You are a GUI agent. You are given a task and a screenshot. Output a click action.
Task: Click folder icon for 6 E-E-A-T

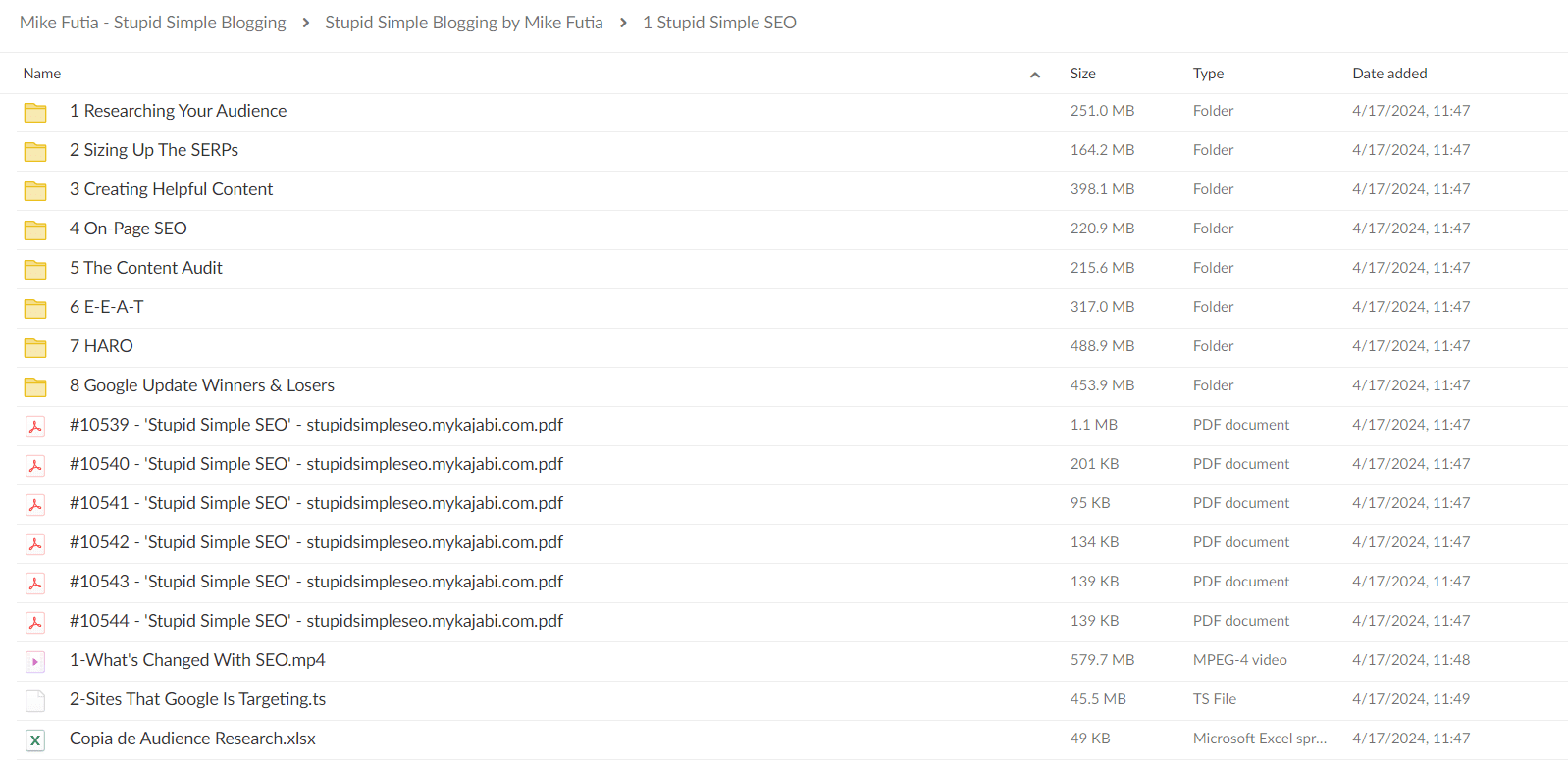(x=35, y=309)
